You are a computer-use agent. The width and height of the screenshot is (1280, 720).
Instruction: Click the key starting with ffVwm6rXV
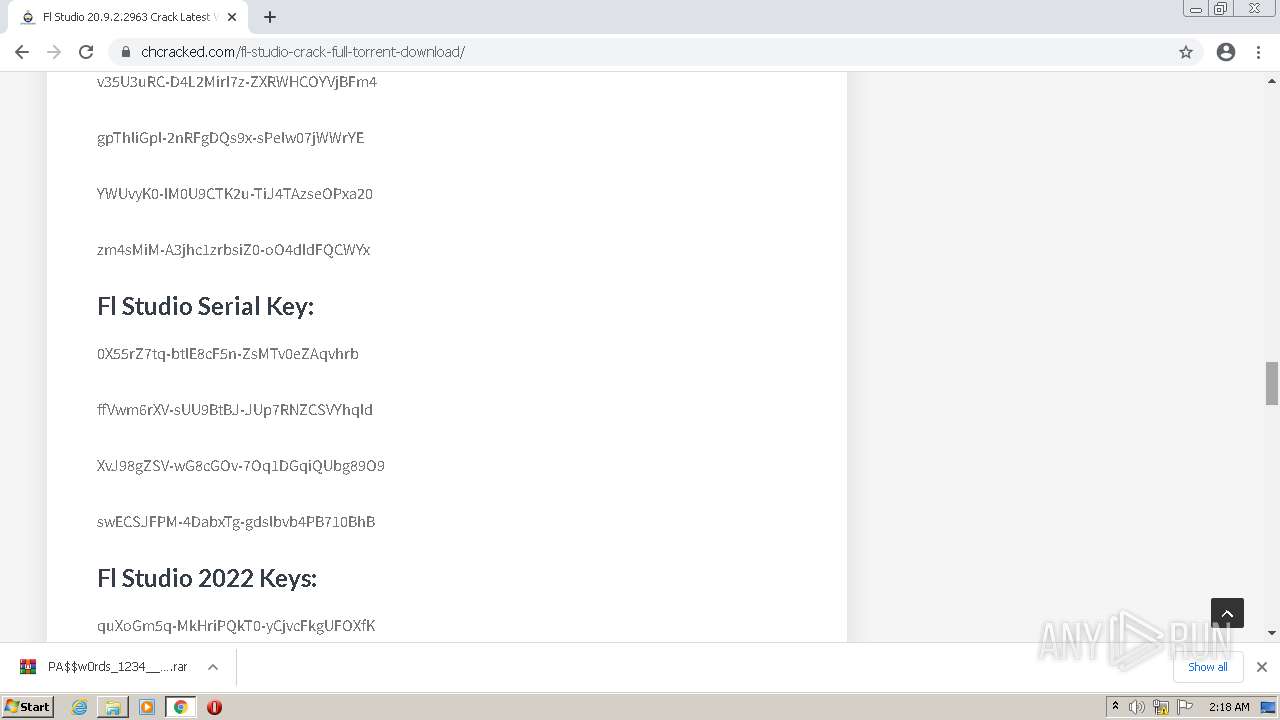click(235, 410)
